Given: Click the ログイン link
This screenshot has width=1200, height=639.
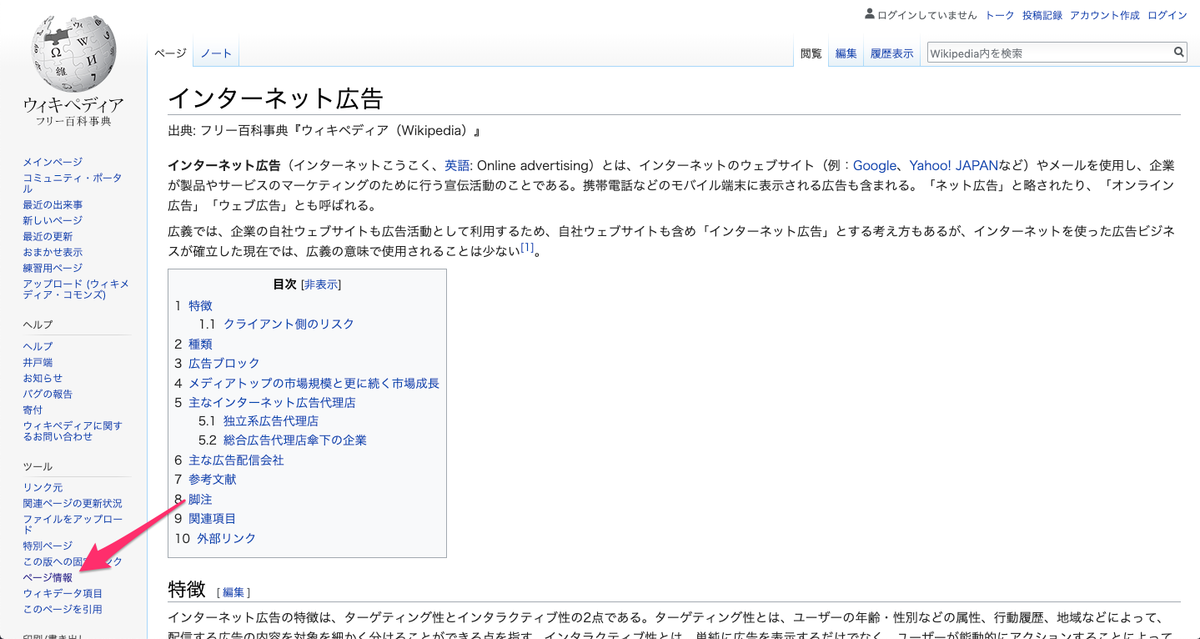Looking at the screenshot, I should (x=1166, y=15).
